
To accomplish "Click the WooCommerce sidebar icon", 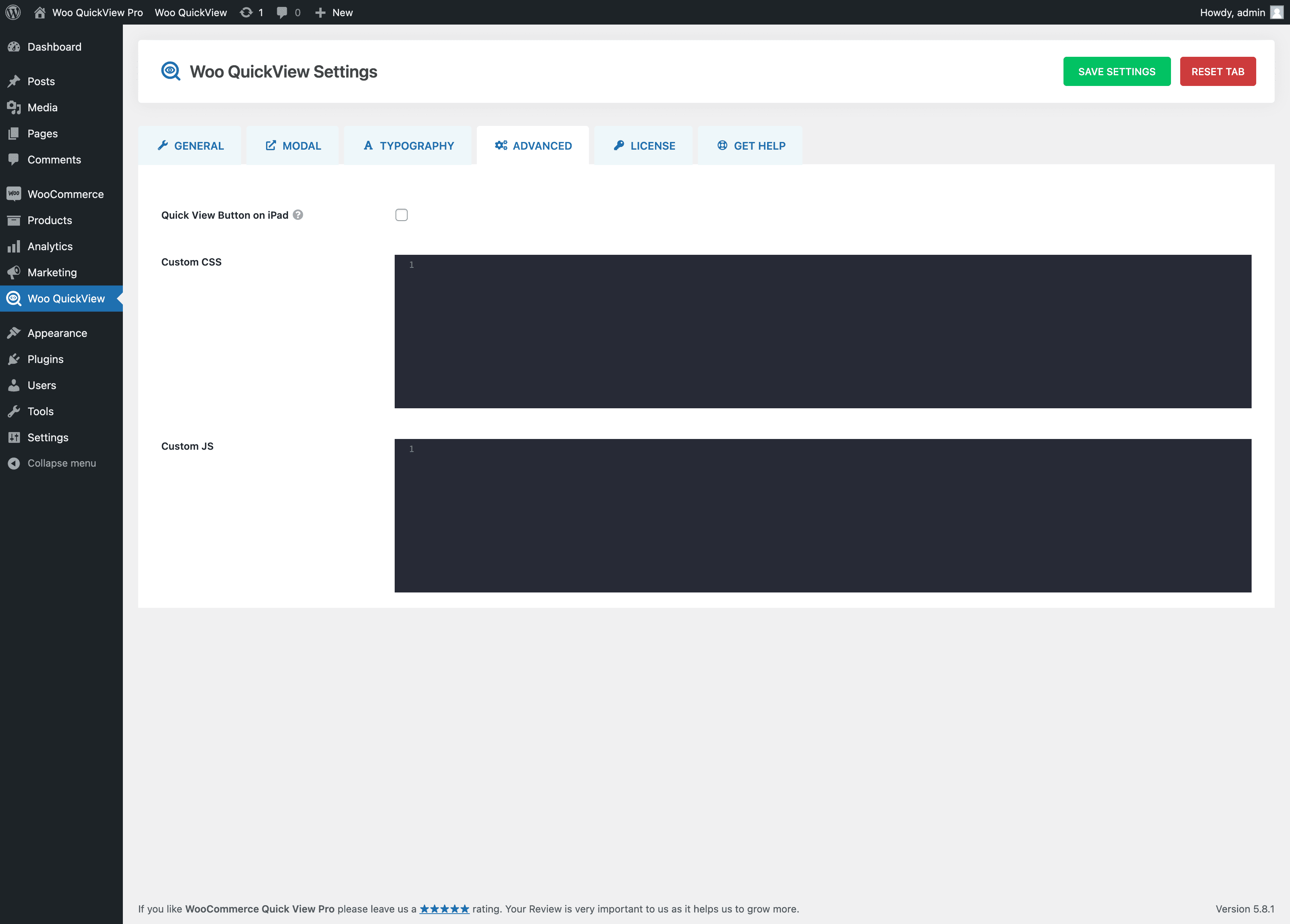I will point(14,194).
